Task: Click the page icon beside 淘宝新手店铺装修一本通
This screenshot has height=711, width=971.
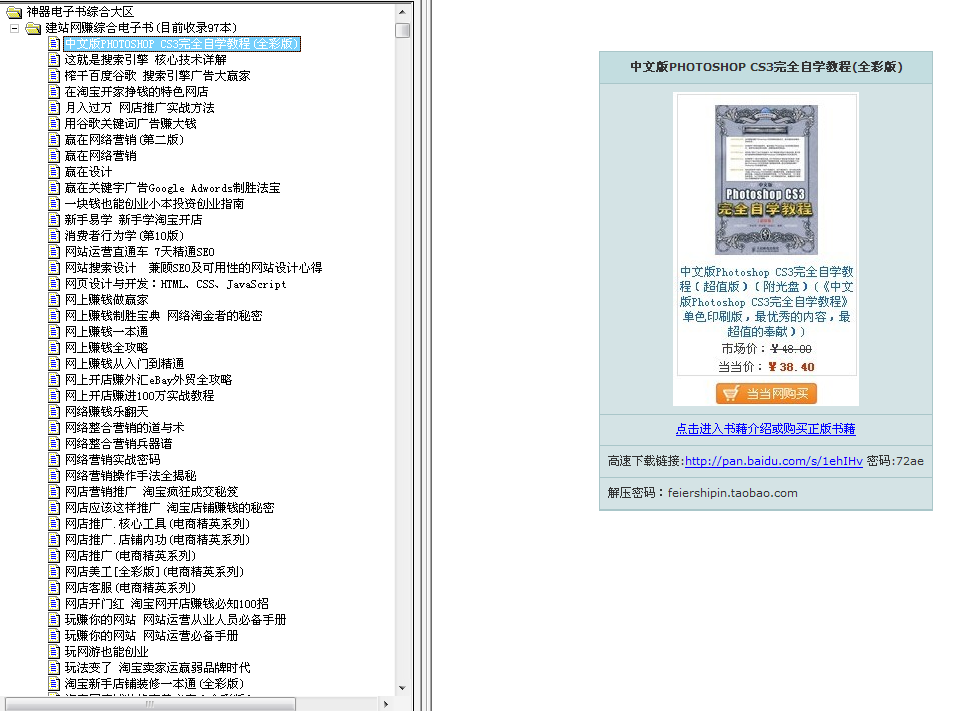Action: (54, 684)
